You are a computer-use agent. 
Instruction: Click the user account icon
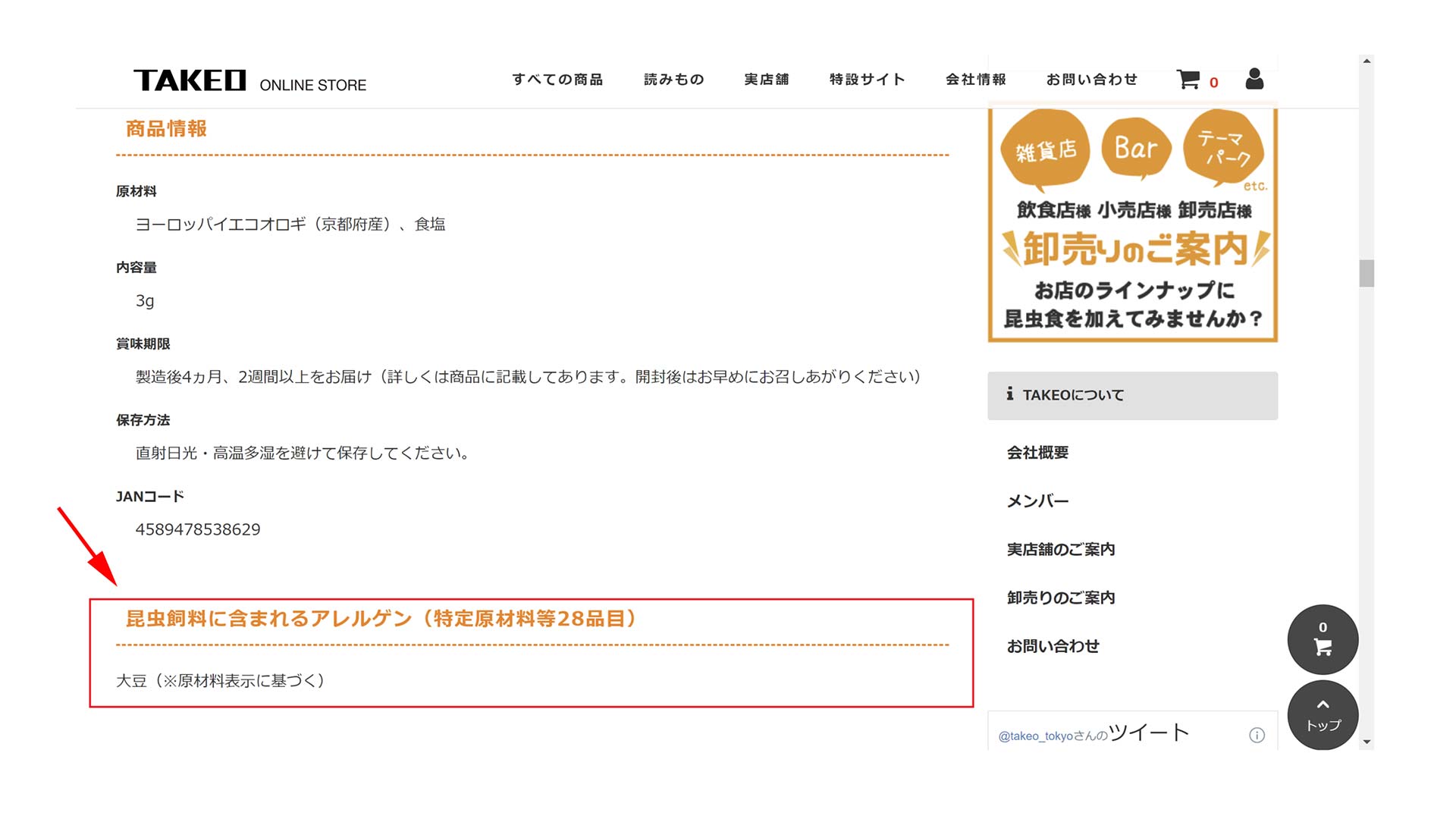(1254, 79)
